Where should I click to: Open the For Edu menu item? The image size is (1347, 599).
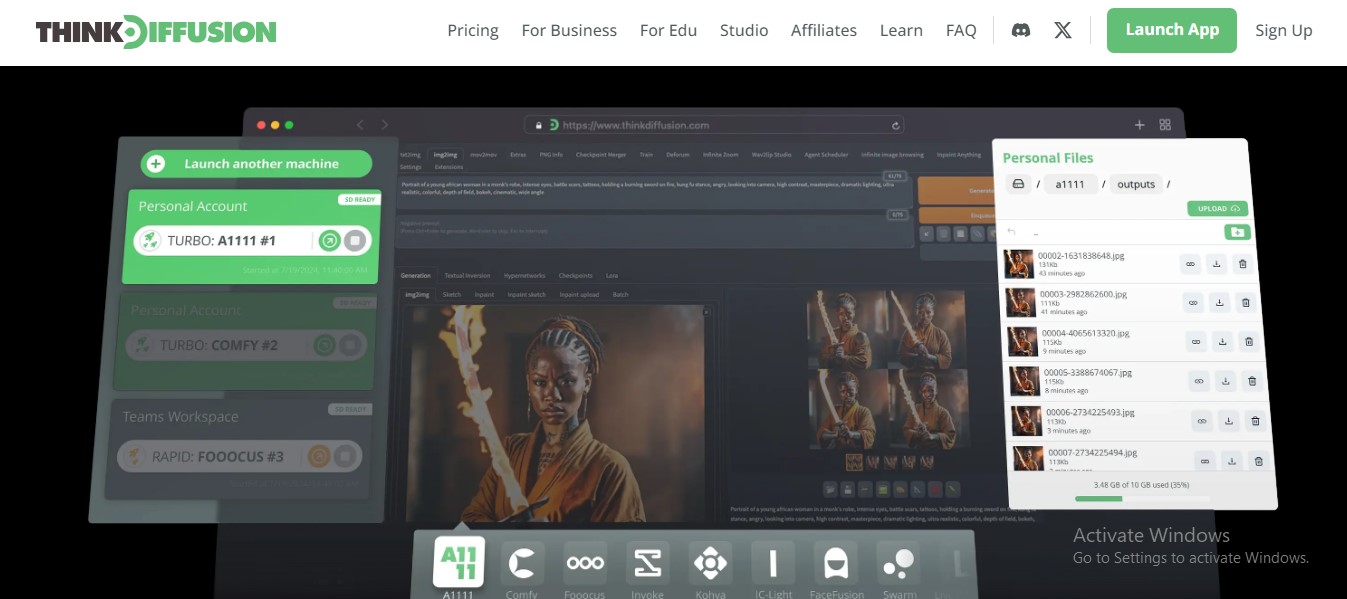pyautogui.click(x=668, y=30)
